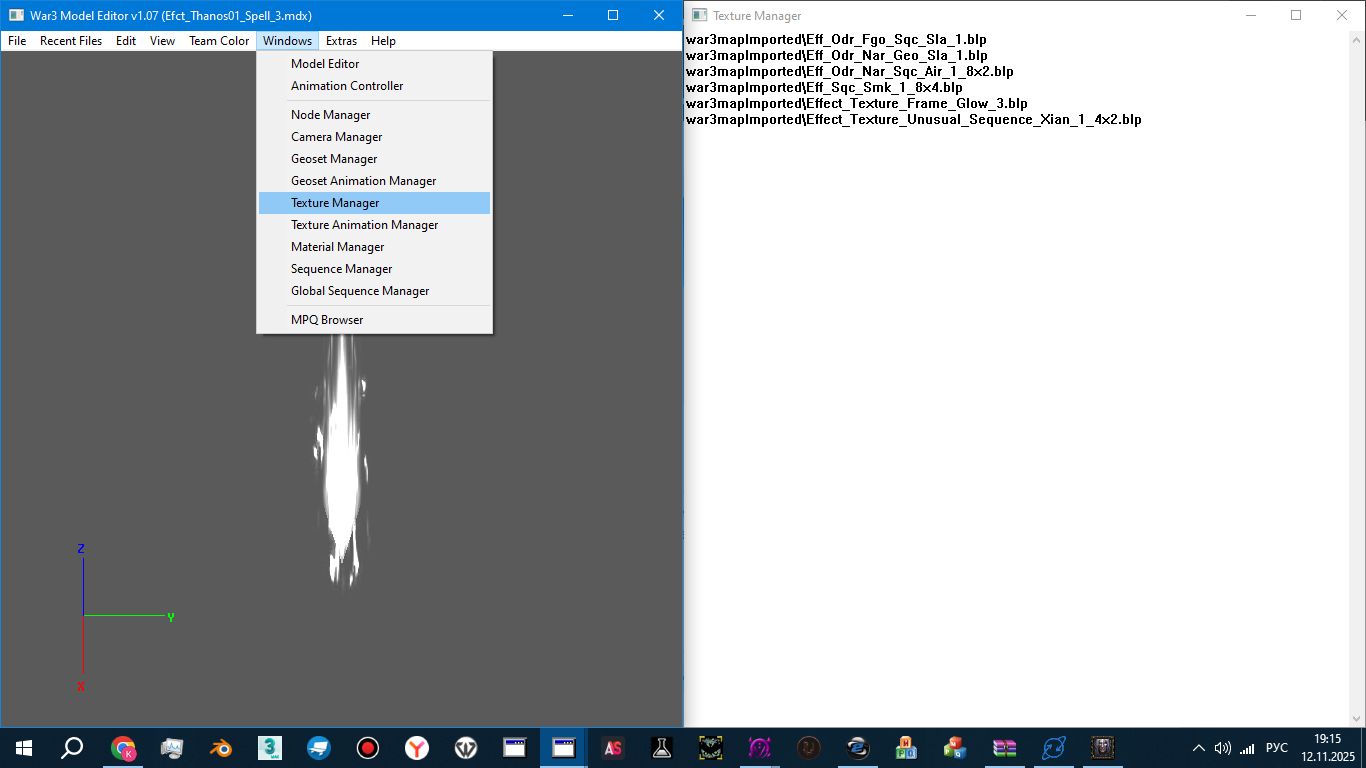Open the Extras menu
1366x768 pixels.
click(341, 41)
